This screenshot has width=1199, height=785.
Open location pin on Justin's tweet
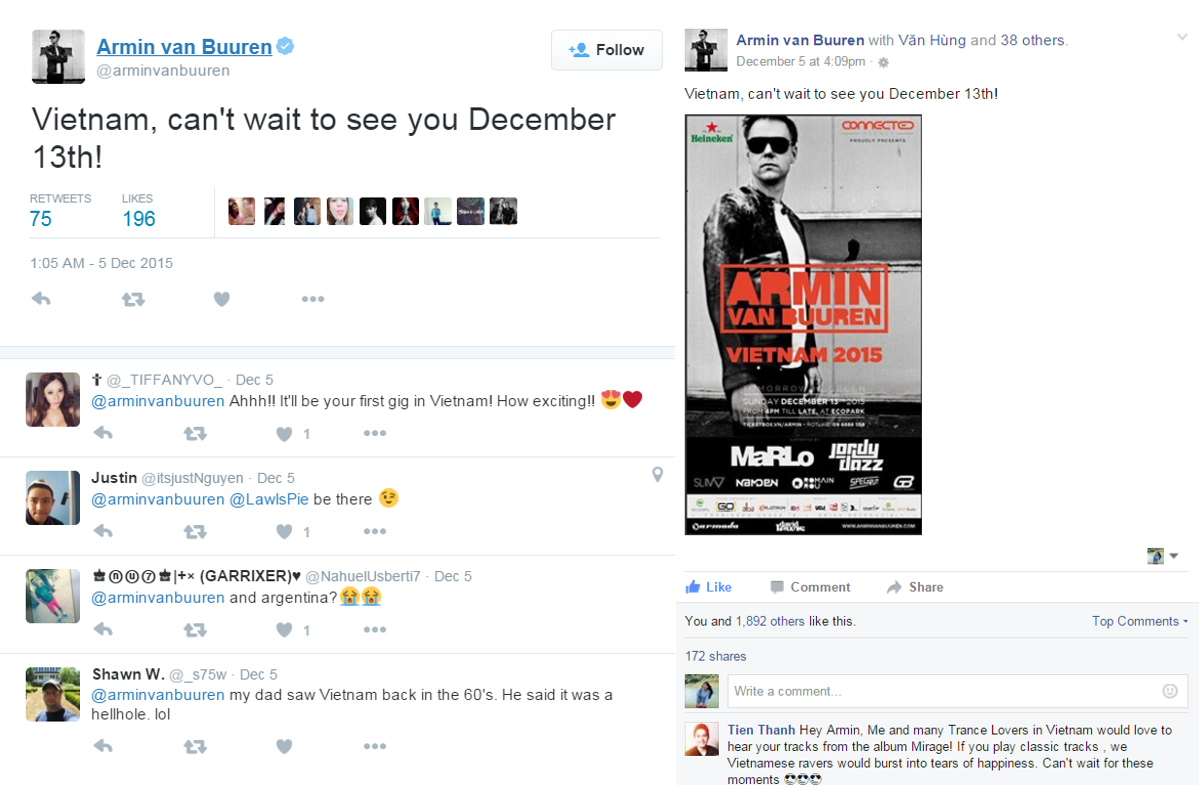pyautogui.click(x=657, y=475)
